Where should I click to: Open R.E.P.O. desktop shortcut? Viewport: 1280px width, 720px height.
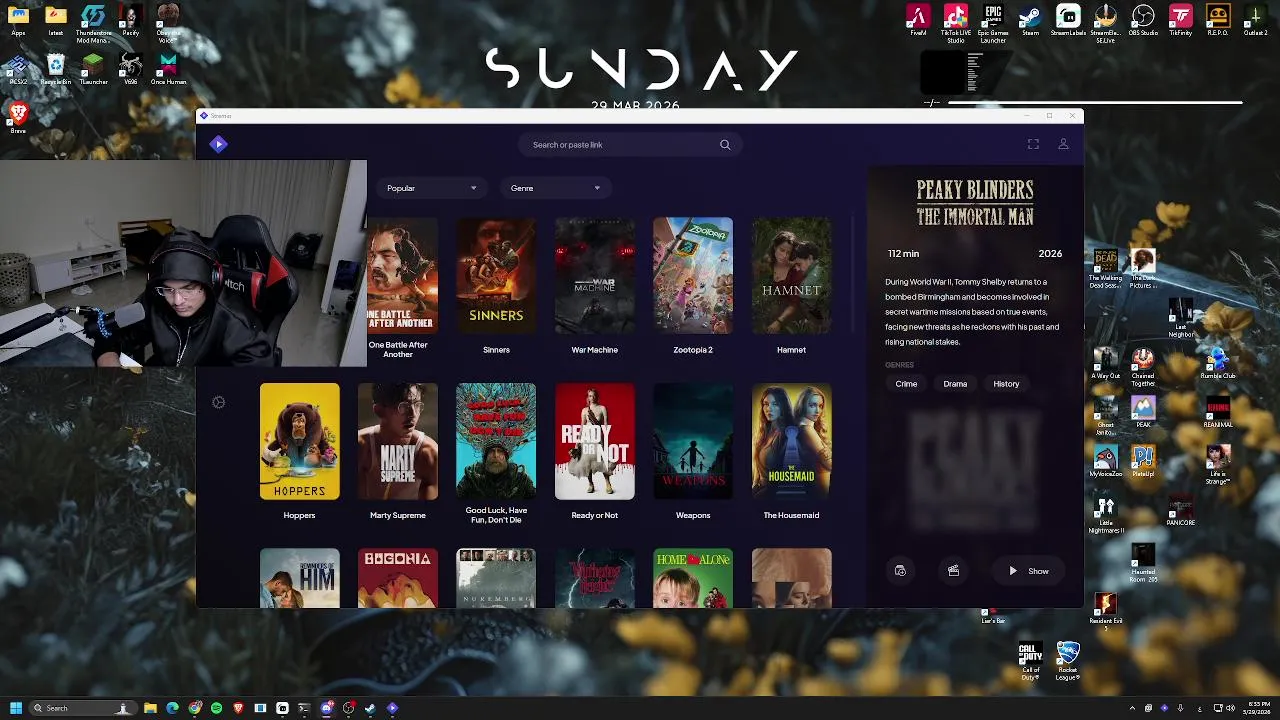pyautogui.click(x=1218, y=21)
